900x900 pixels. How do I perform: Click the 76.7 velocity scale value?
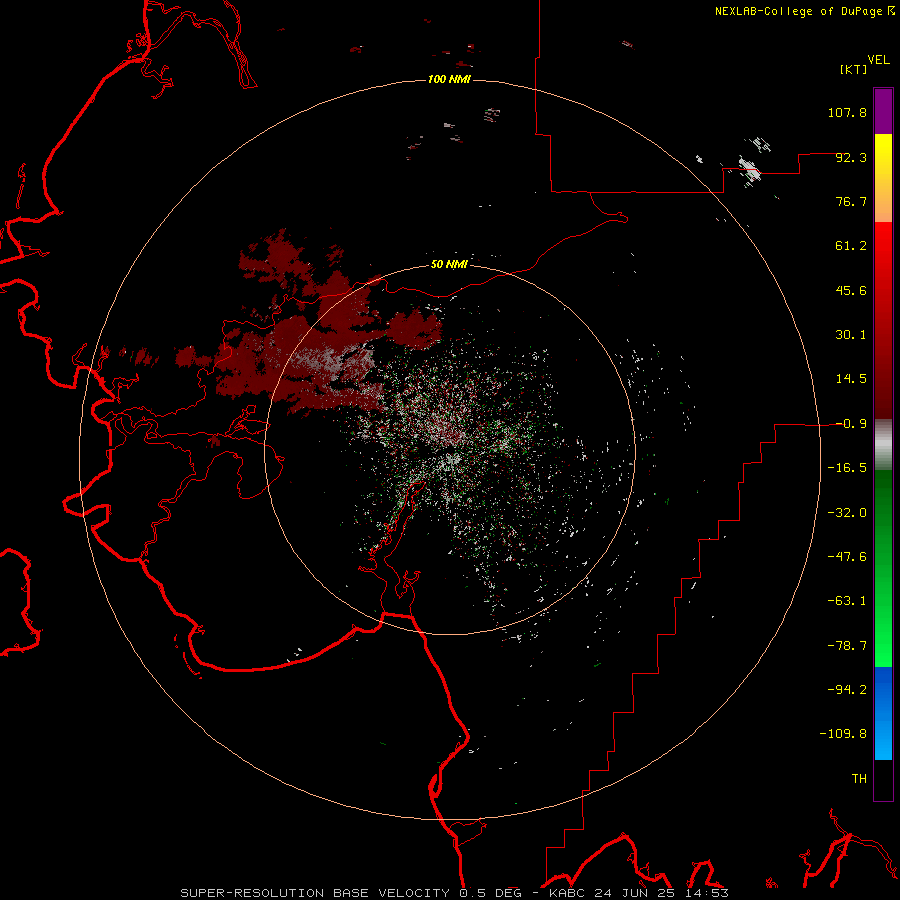(x=851, y=201)
